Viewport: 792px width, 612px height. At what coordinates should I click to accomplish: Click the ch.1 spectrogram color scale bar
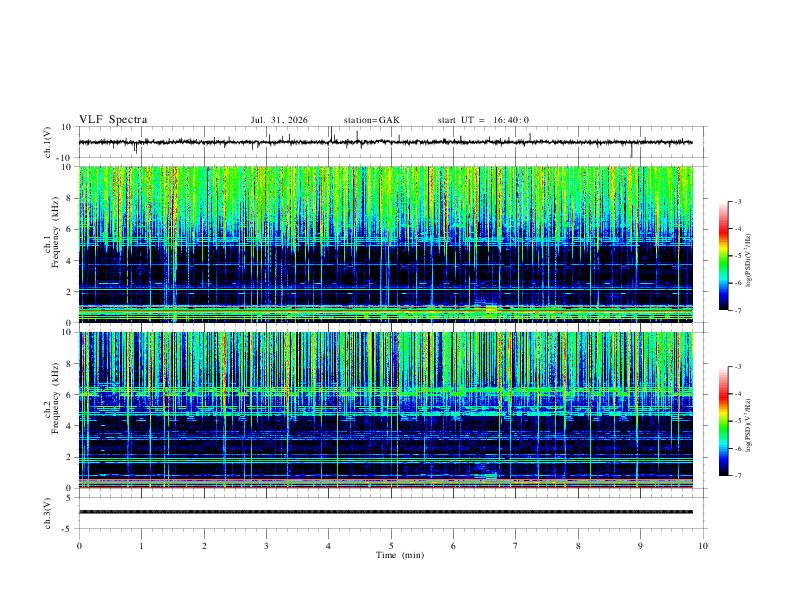point(724,256)
